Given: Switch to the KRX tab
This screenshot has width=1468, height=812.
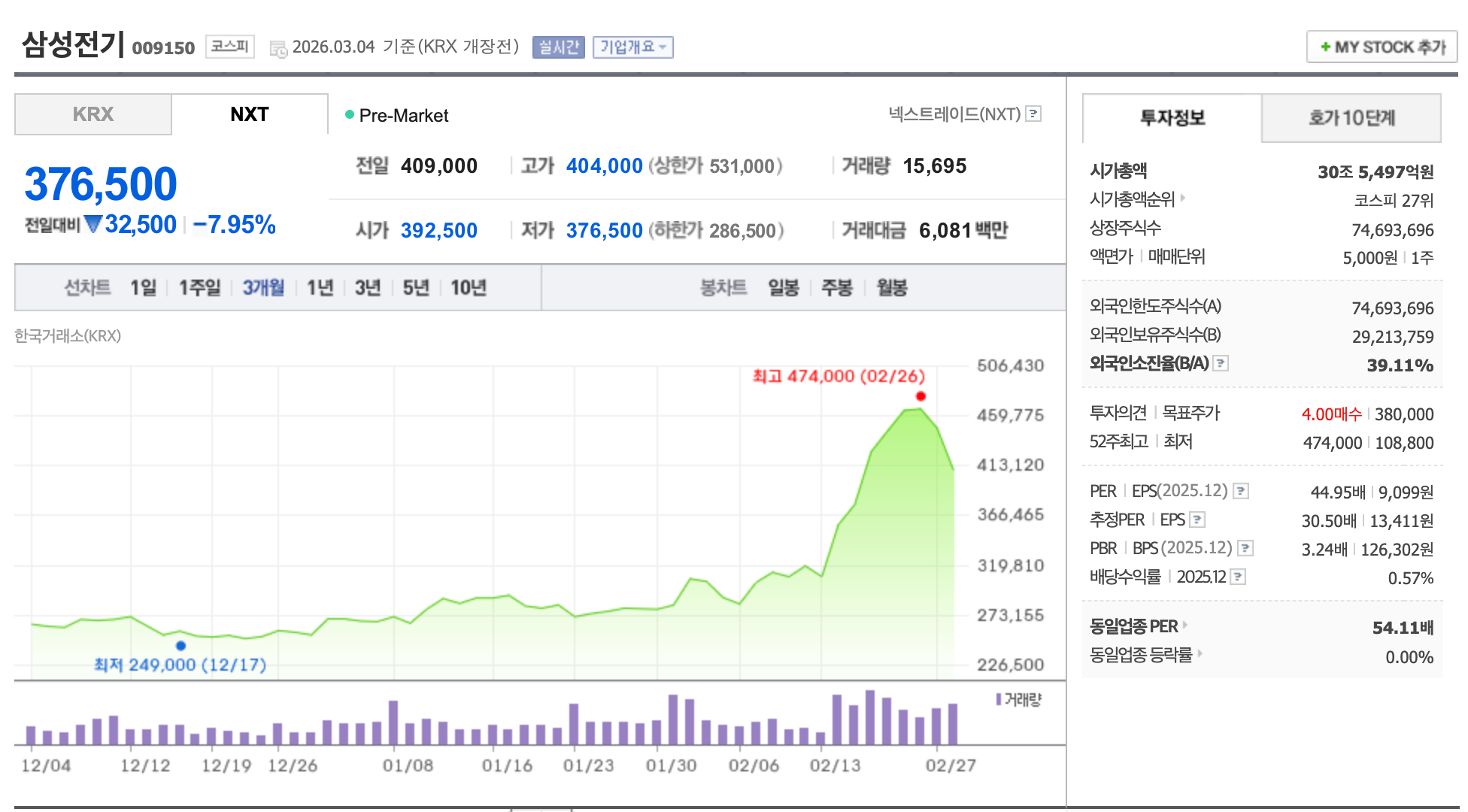Looking at the screenshot, I should click(x=93, y=114).
